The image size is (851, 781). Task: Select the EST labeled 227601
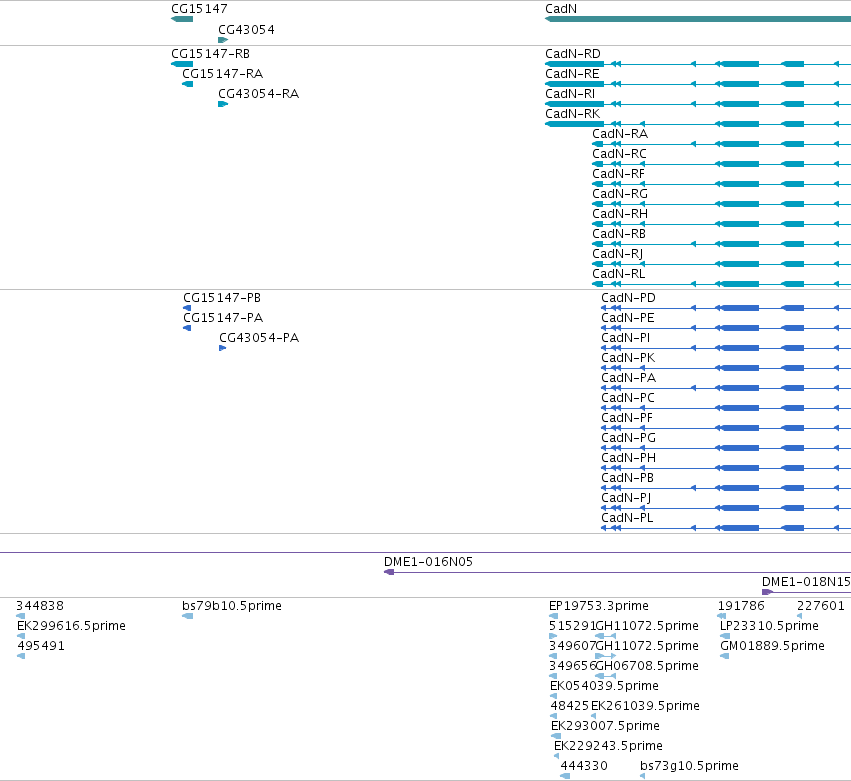[x=821, y=606]
